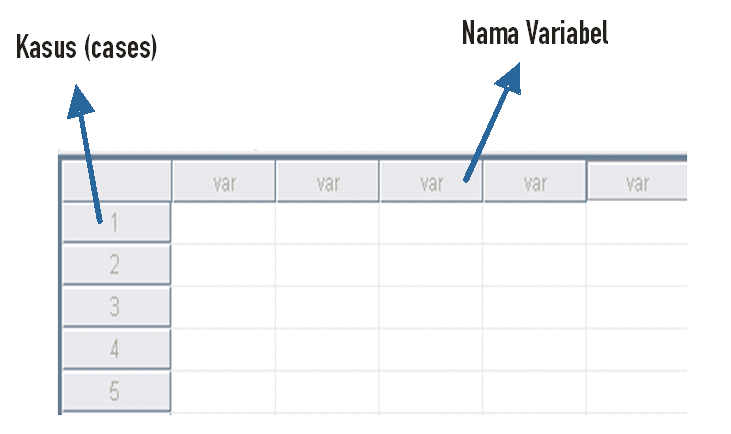Select cell in row 1, first var column

[x=224, y=223]
